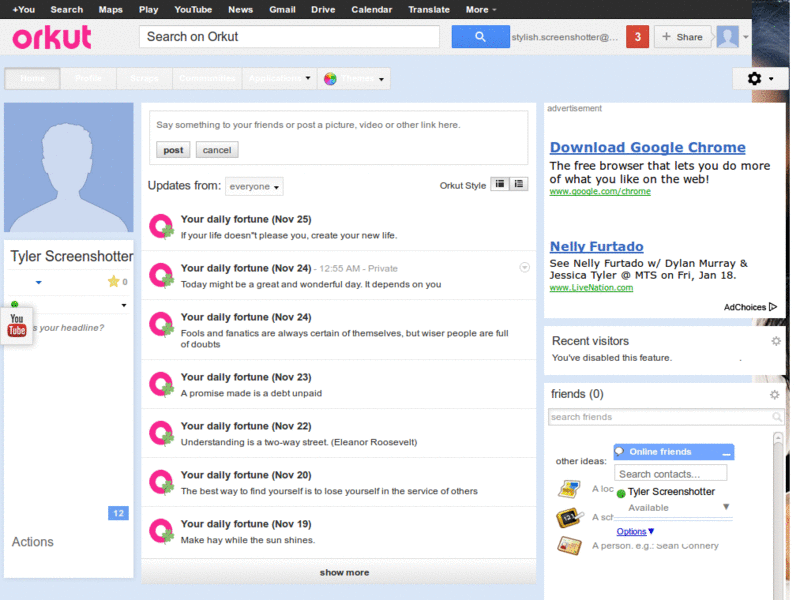Click Tyler Screenshotter in Online friends

[x=671, y=491]
